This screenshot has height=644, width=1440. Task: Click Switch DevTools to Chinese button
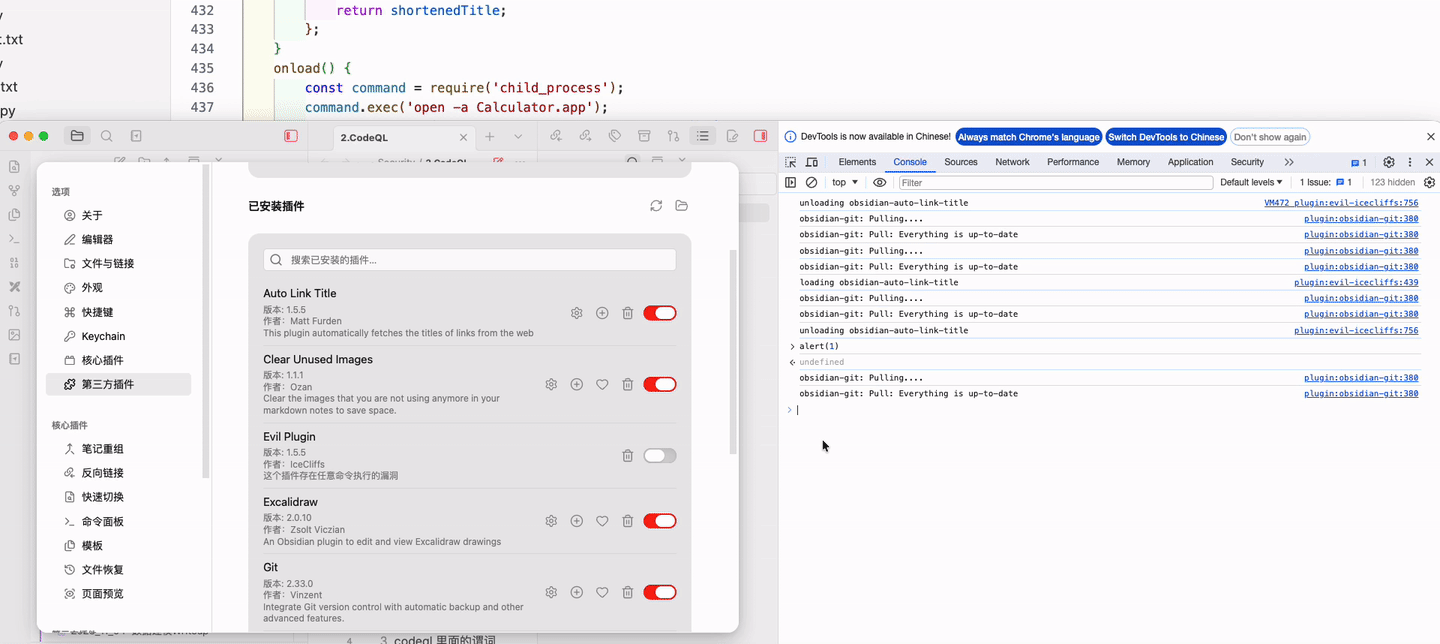tap(1165, 137)
